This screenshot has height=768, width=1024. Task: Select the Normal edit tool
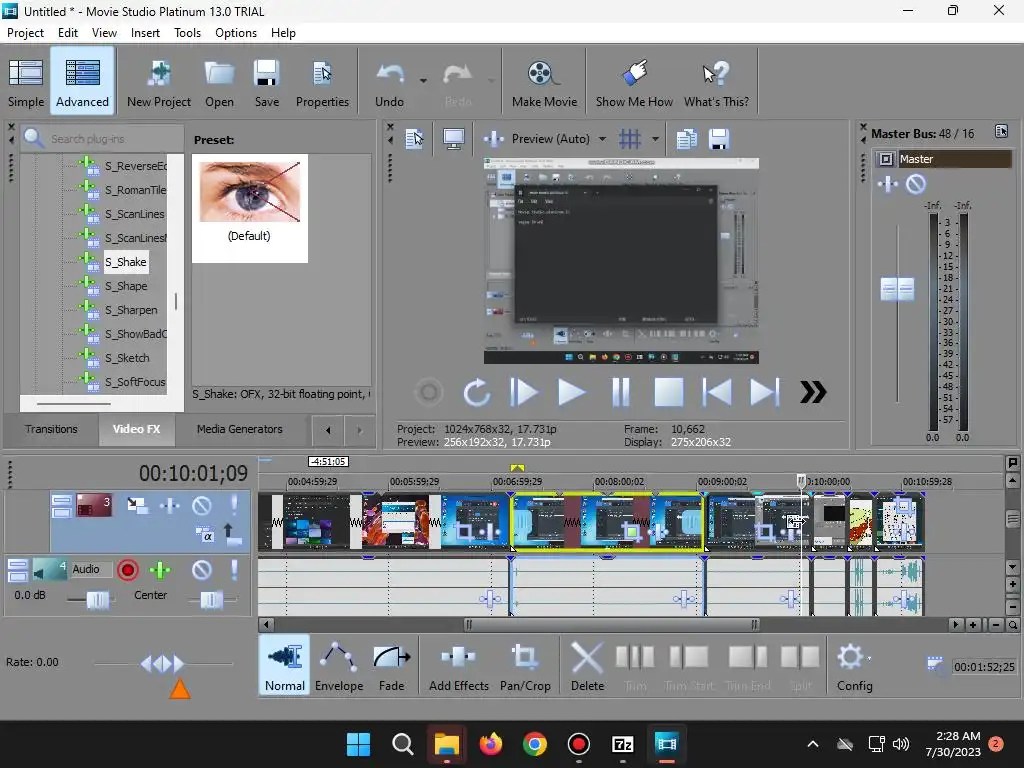click(285, 665)
